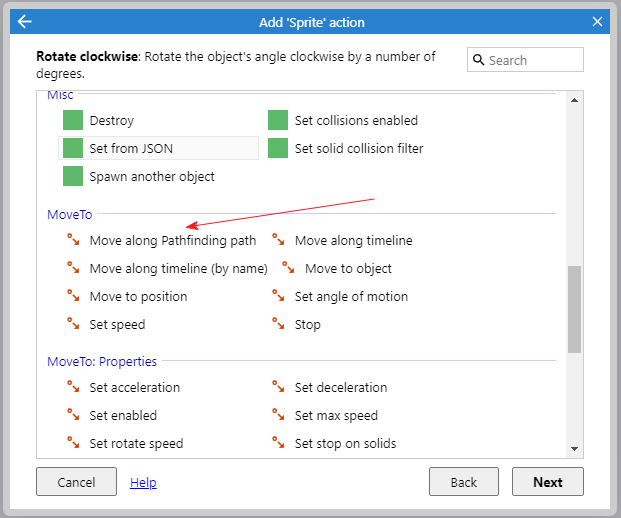Go Back to previous step button
Viewport: 621px width, 518px height.
464,482
